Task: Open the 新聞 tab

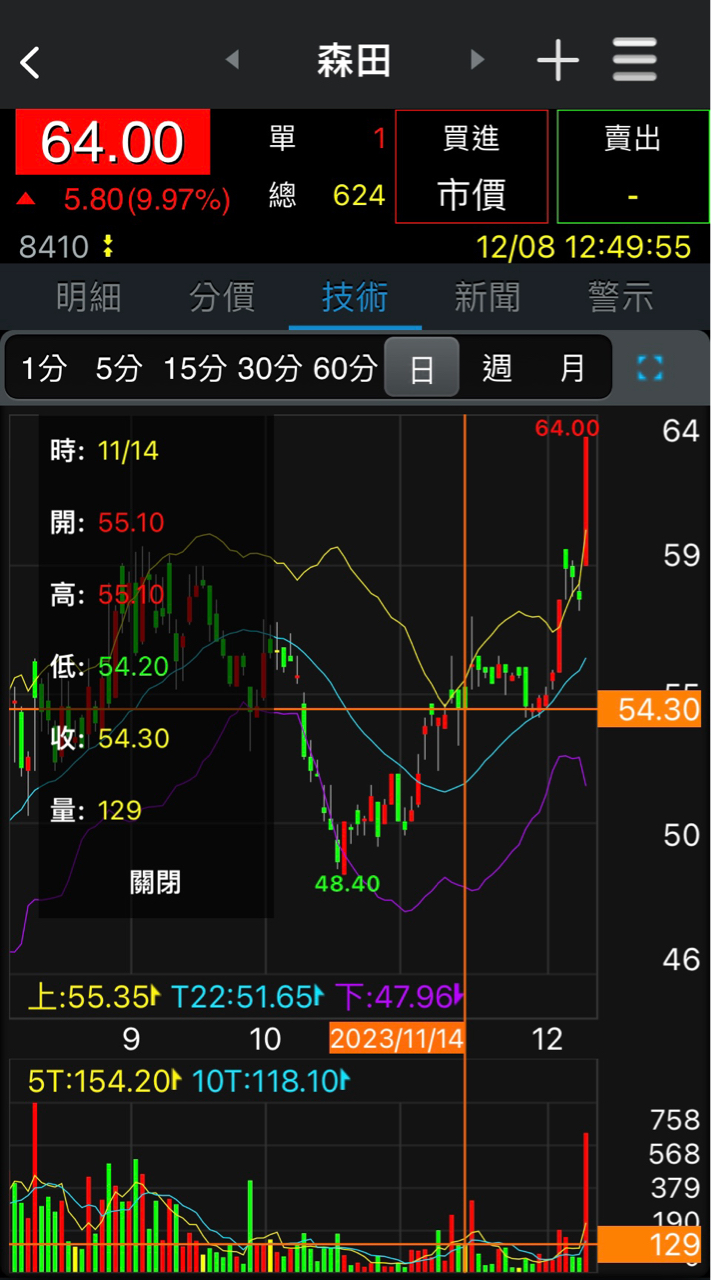Action: pos(487,297)
